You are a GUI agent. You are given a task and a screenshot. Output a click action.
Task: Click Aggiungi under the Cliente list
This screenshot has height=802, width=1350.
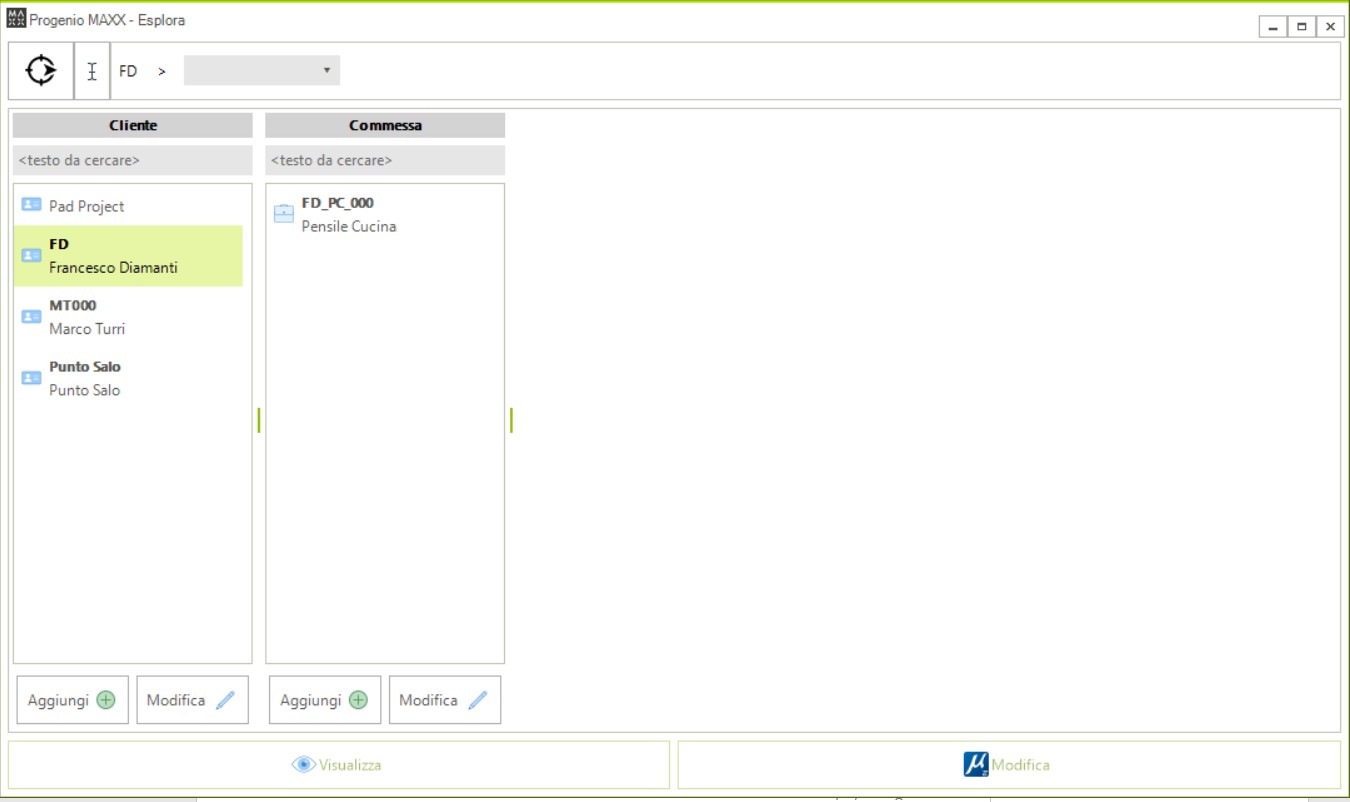coord(73,700)
